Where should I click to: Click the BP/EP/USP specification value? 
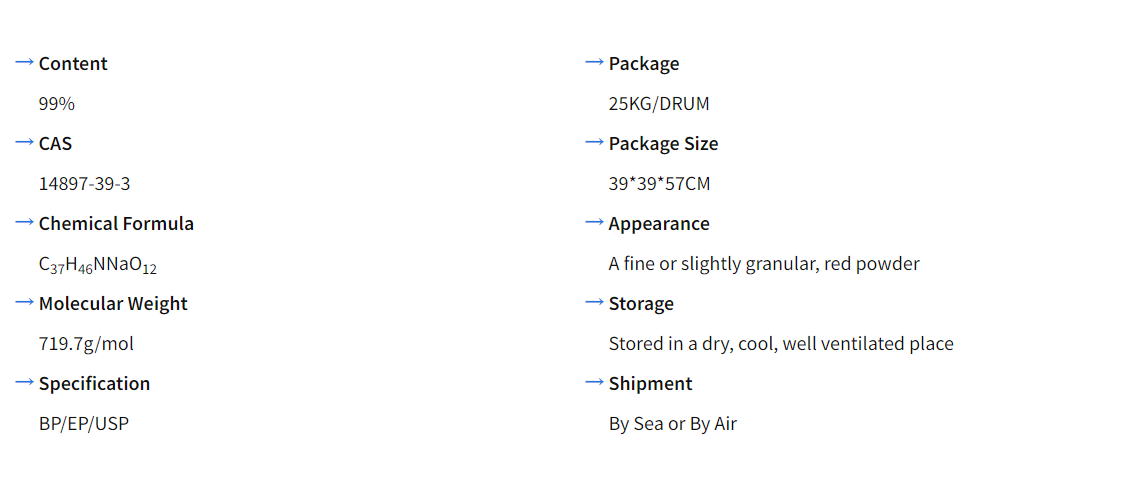click(x=84, y=424)
